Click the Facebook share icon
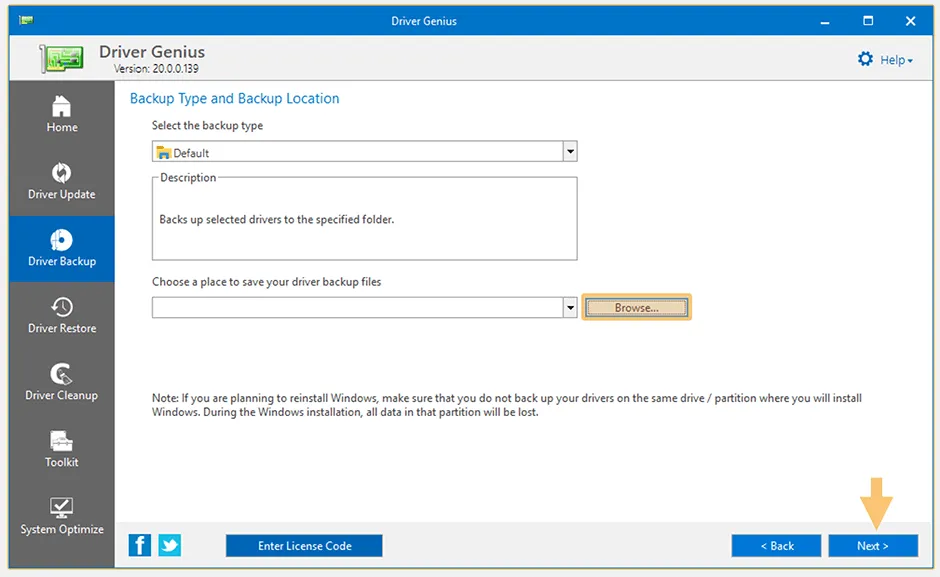940x577 pixels. point(140,545)
